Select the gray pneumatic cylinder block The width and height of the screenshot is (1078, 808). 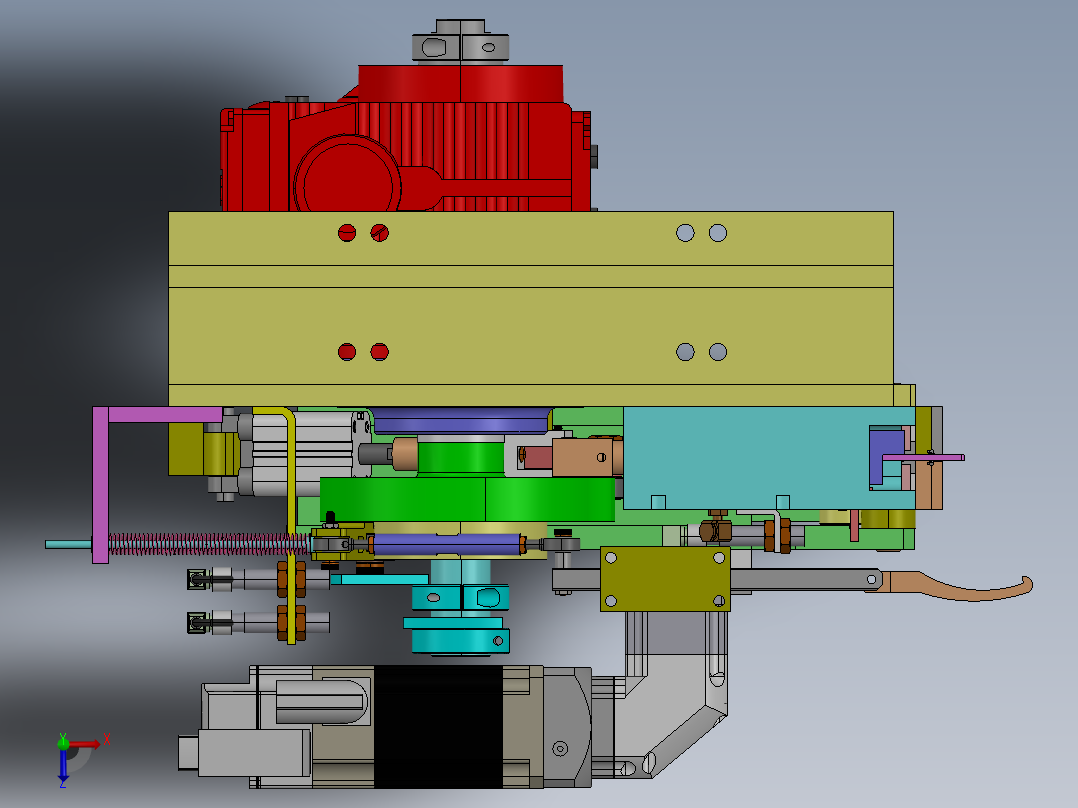point(302,452)
